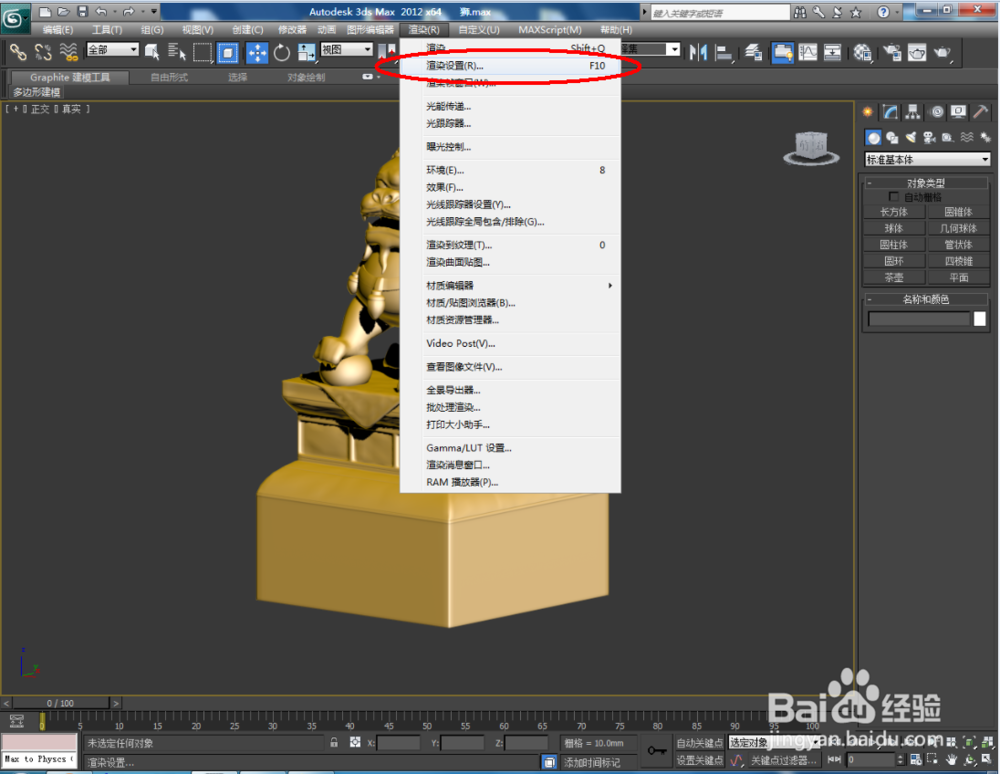The image size is (1000, 774).
Task: Open the Schematic View icon
Action: [832, 52]
